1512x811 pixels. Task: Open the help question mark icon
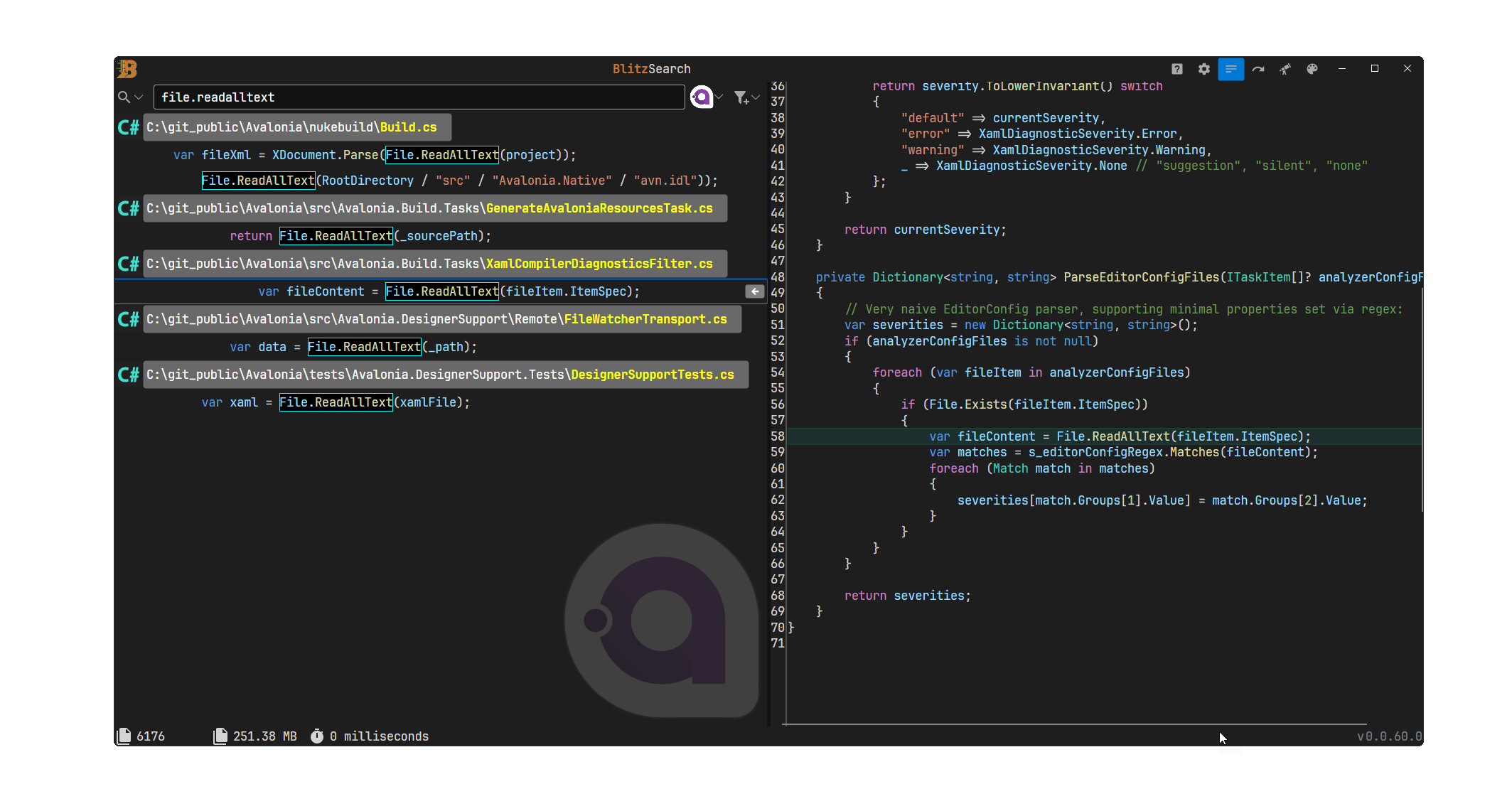click(x=1177, y=69)
